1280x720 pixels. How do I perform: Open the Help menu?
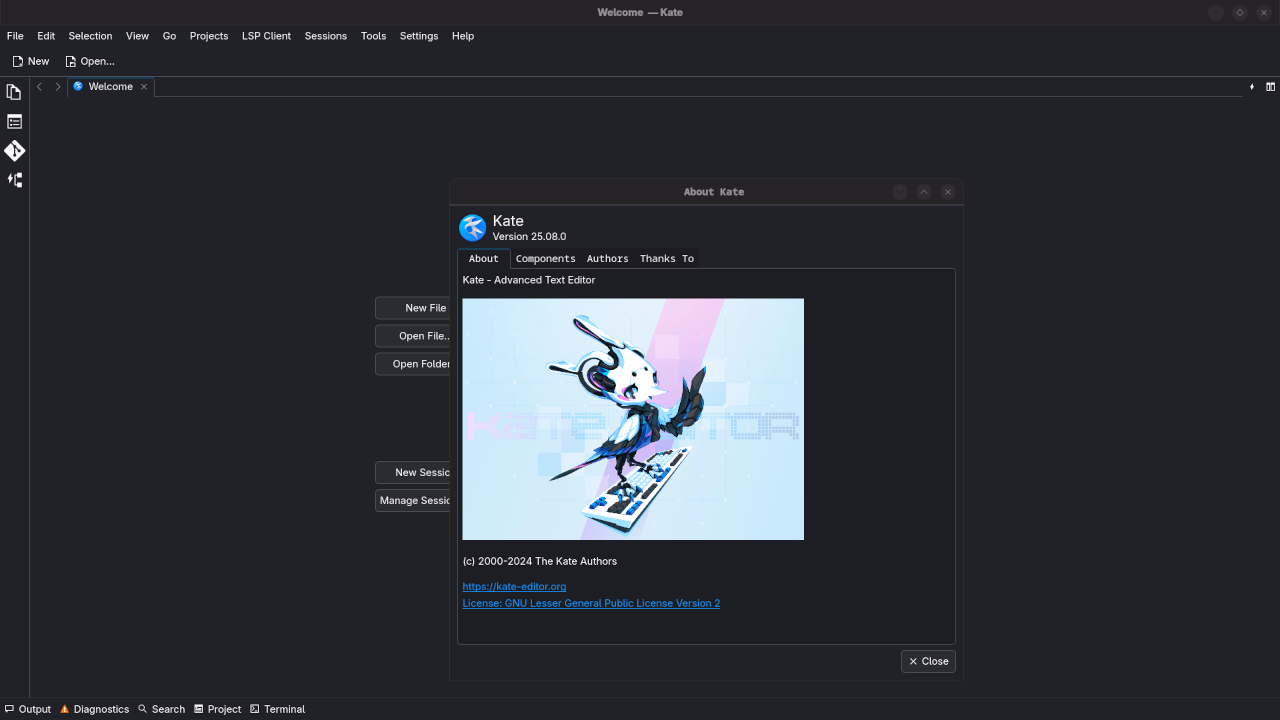(x=463, y=36)
